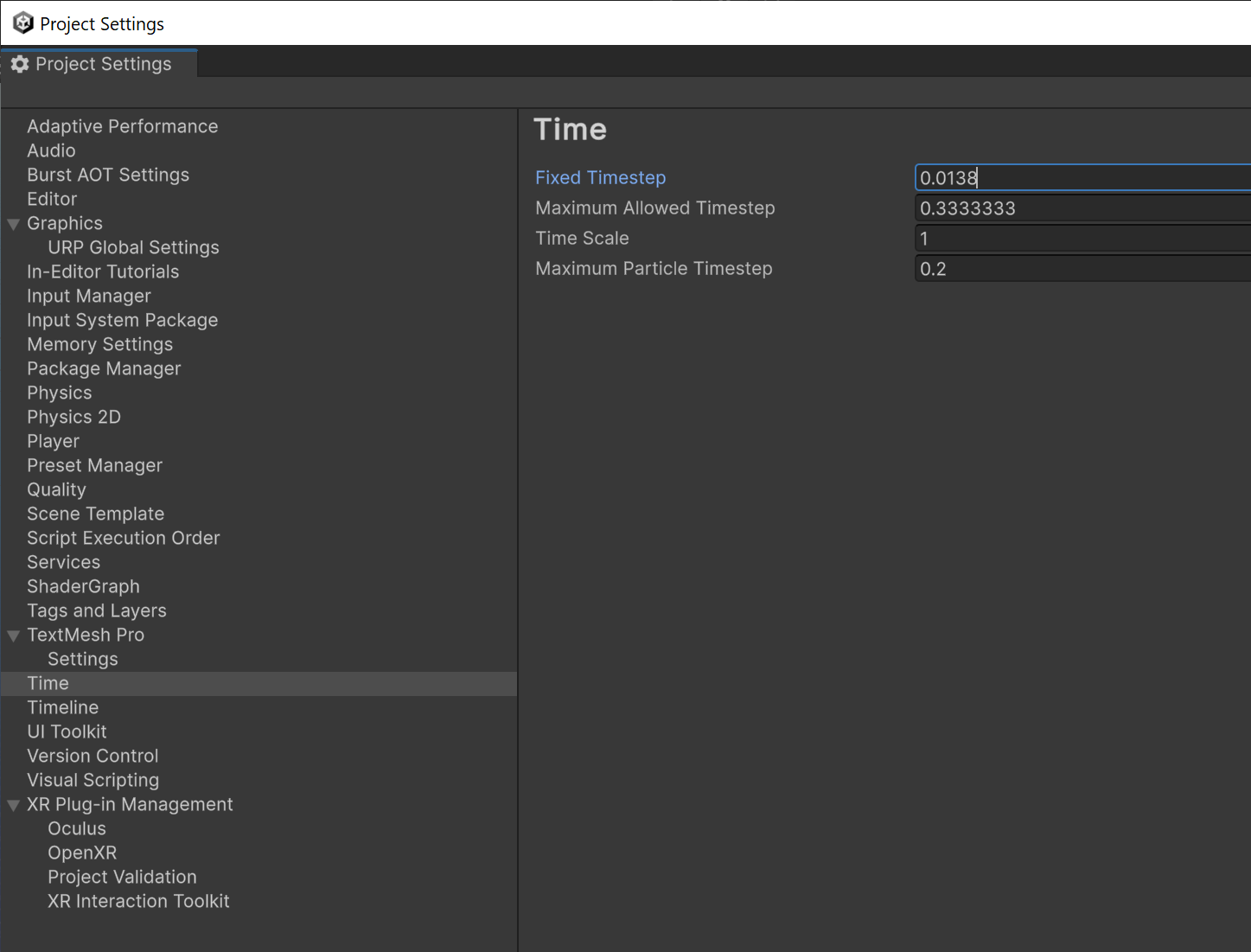Screen dimensions: 1251x952
Task: Select the Project Settings tab
Action: [x=99, y=64]
